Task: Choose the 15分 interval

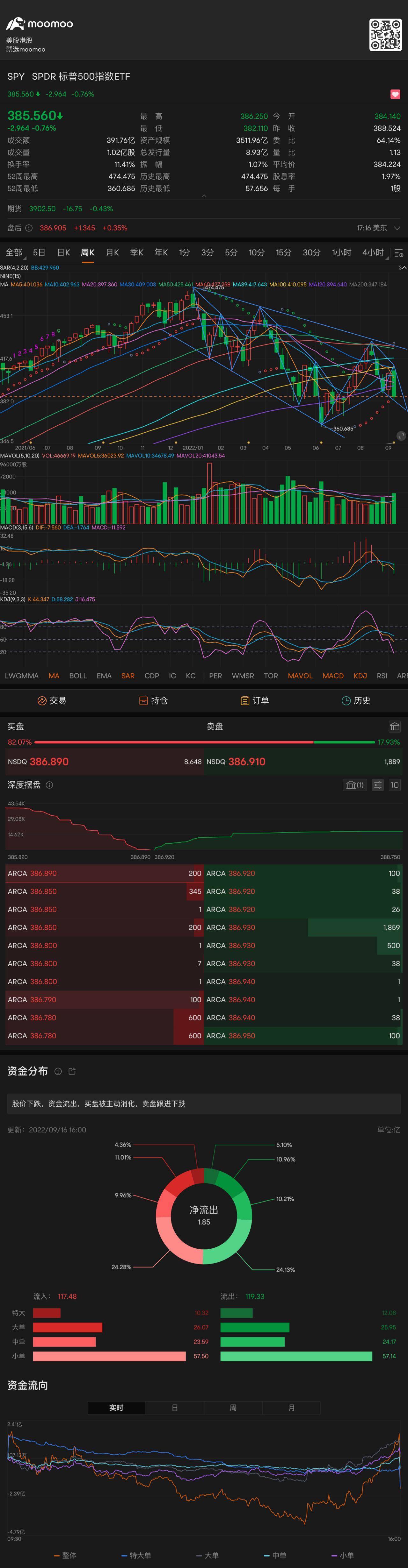Action: [284, 252]
